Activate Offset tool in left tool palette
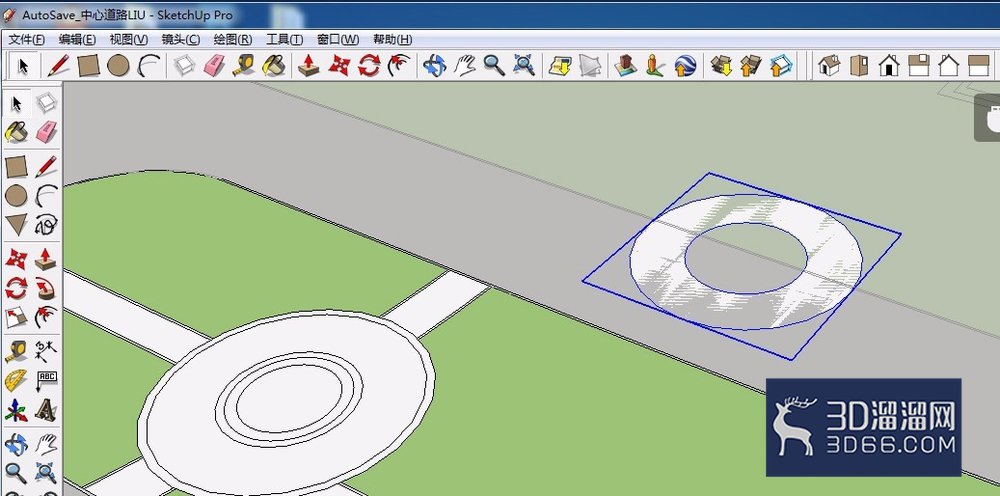The height and width of the screenshot is (496, 1000). click(46, 317)
